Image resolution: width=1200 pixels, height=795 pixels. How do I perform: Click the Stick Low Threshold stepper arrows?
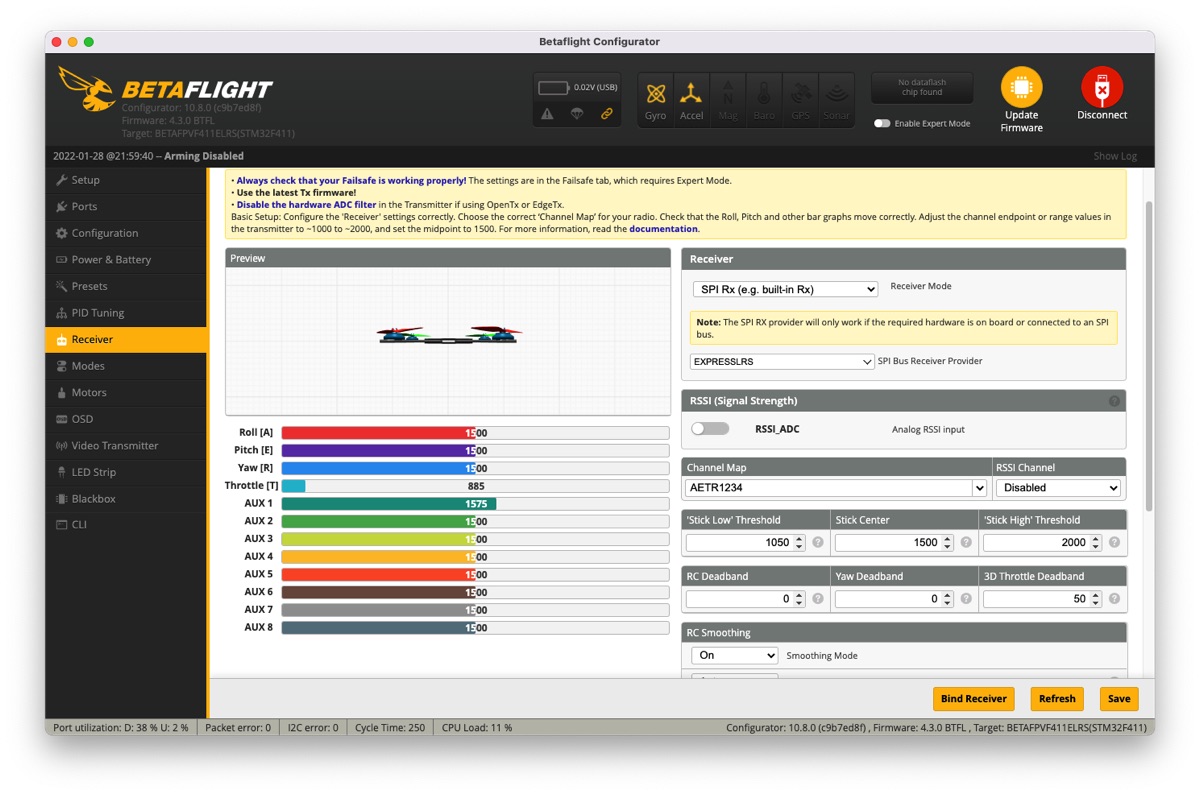(x=799, y=542)
